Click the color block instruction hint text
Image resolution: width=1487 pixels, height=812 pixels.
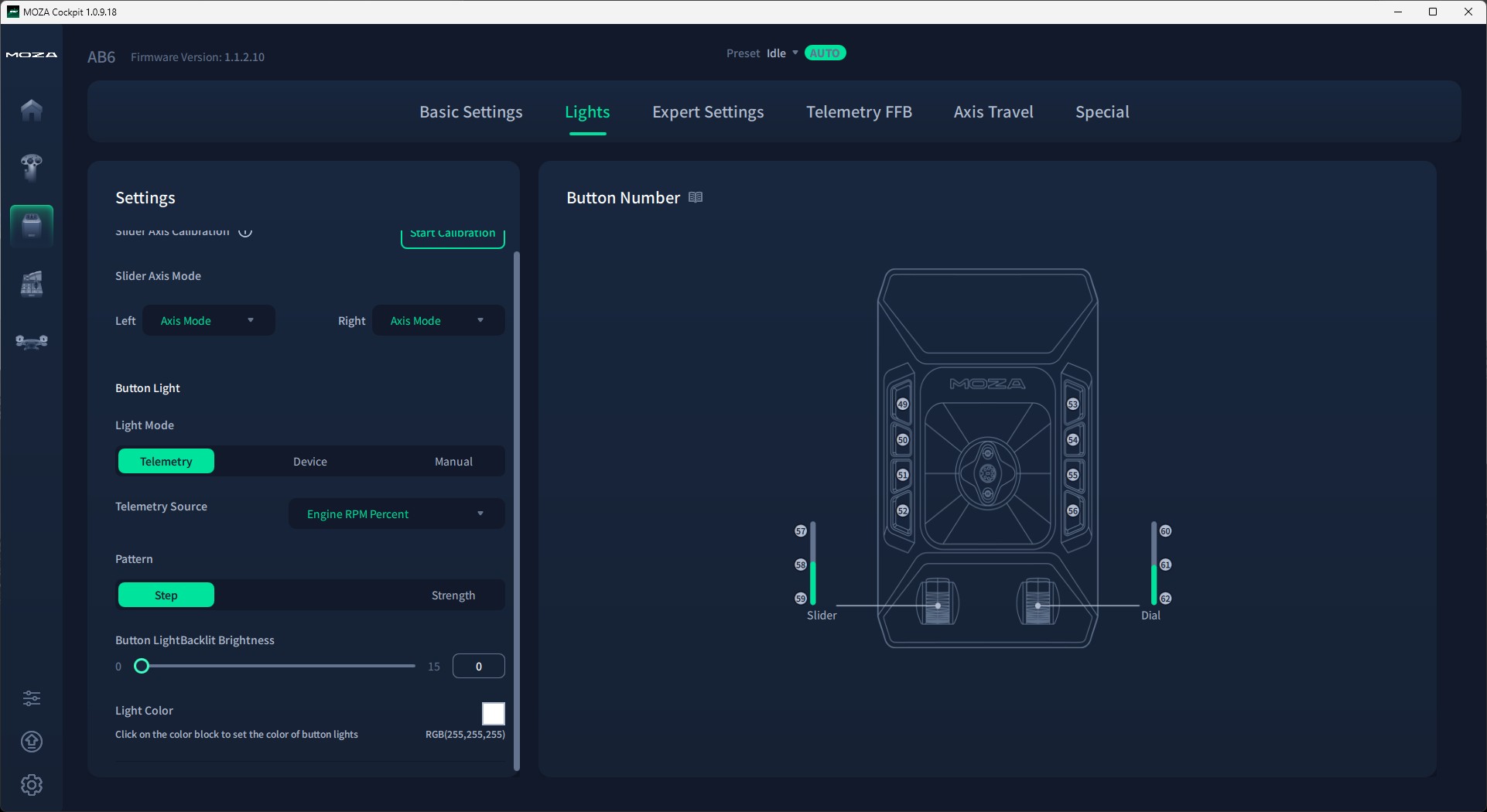[237, 735]
